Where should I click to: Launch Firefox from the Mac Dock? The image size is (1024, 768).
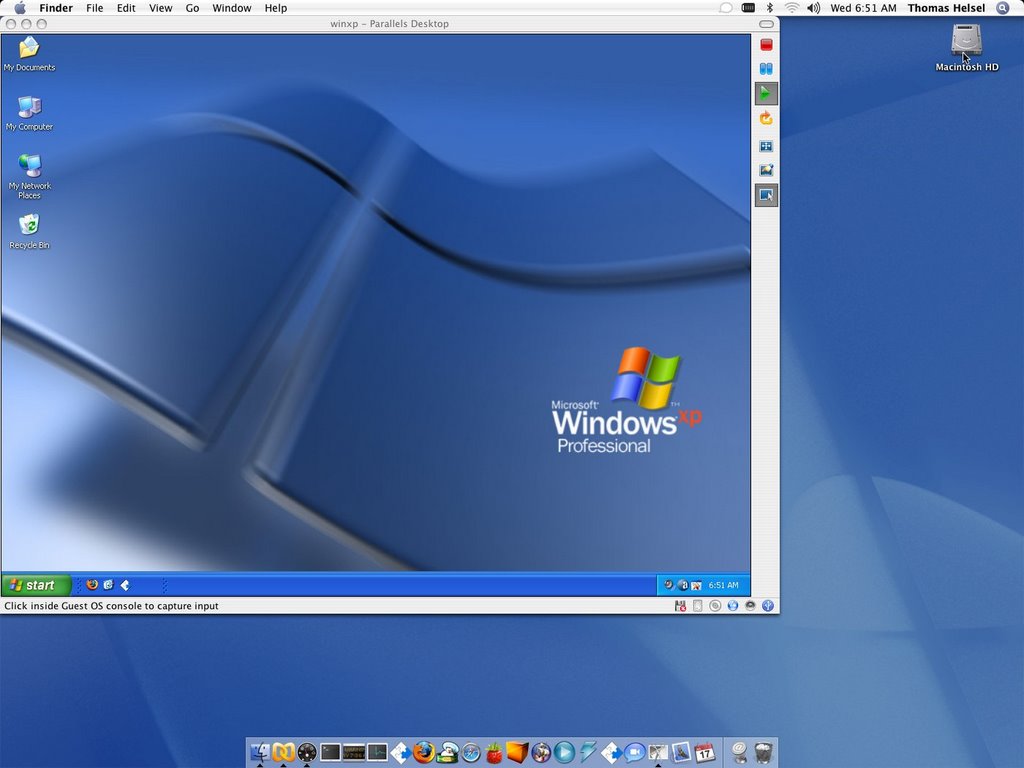pos(424,752)
